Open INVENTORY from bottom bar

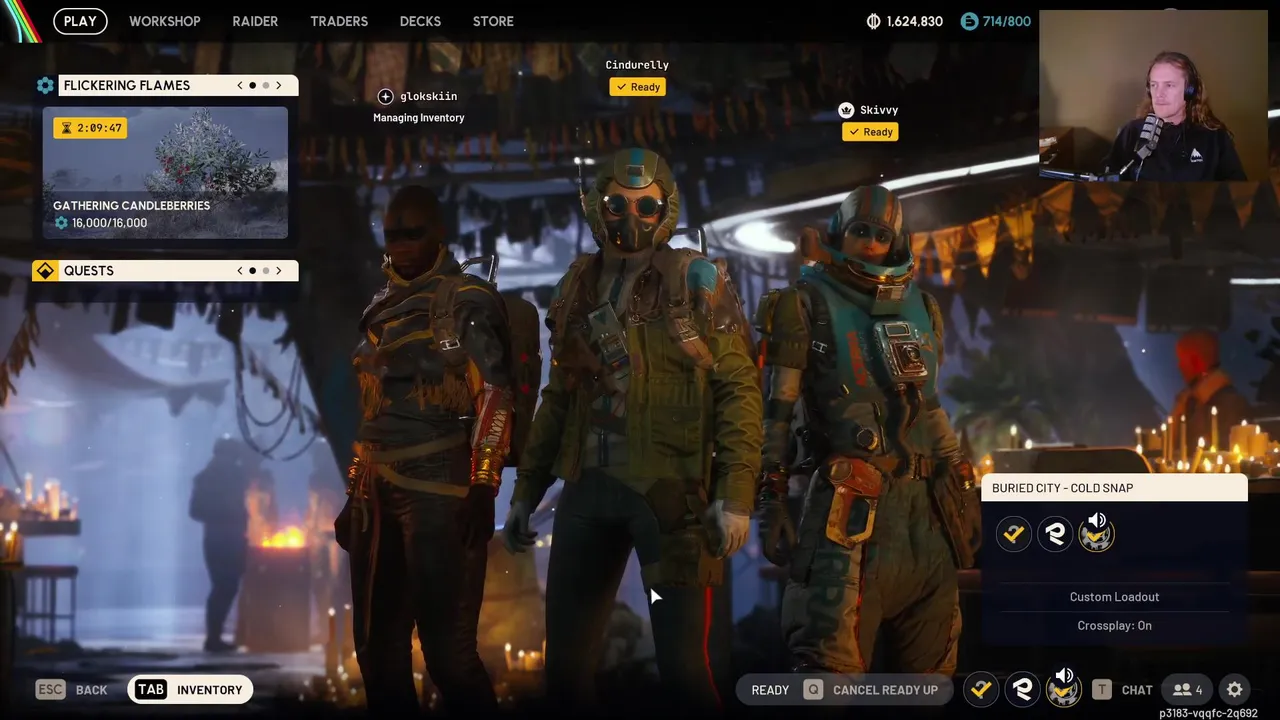click(209, 690)
